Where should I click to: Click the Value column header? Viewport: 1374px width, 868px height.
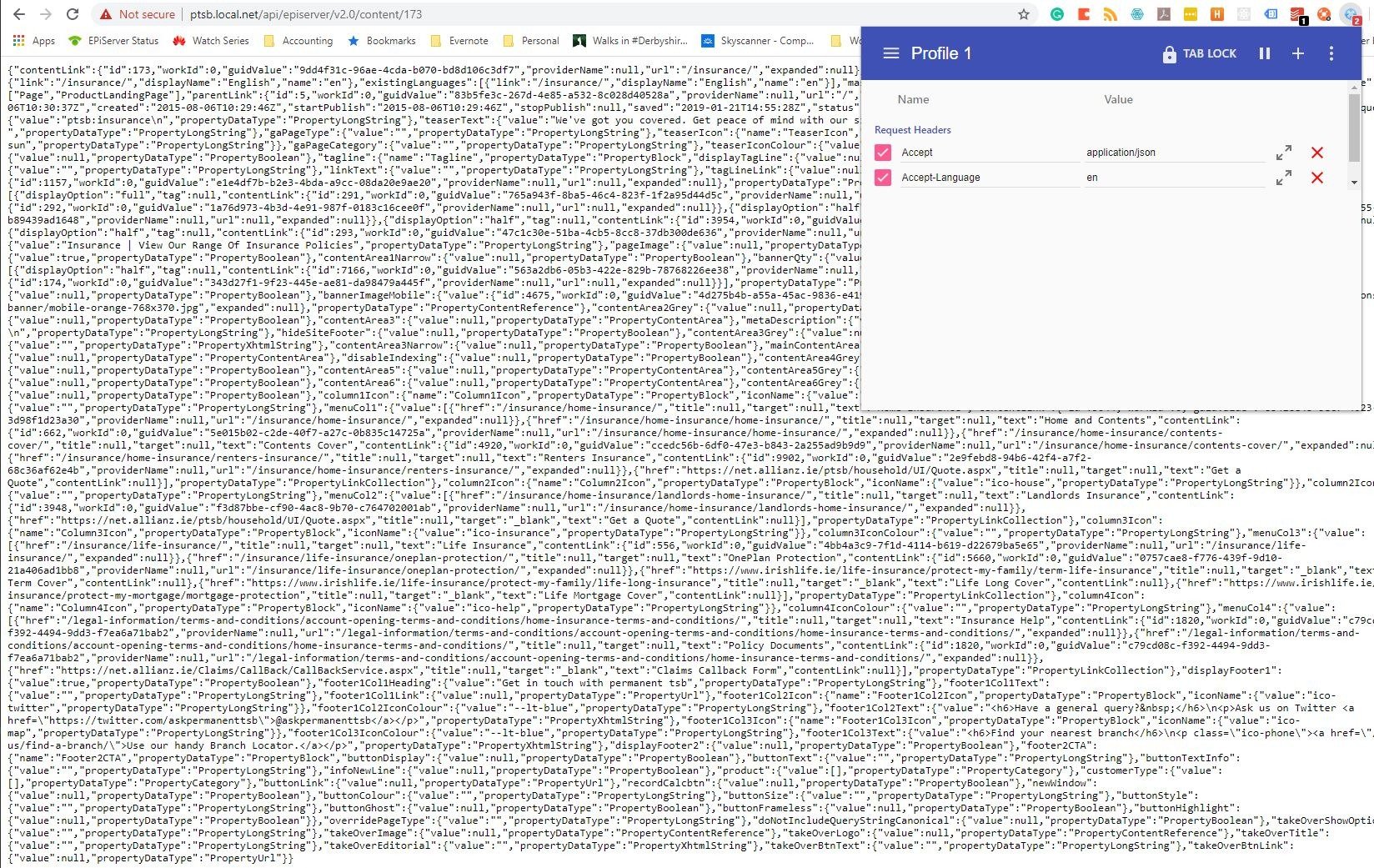click(1118, 99)
